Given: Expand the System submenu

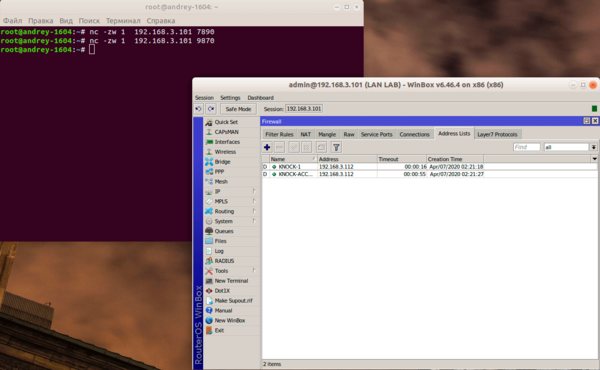Looking at the screenshot, I should (x=254, y=221).
